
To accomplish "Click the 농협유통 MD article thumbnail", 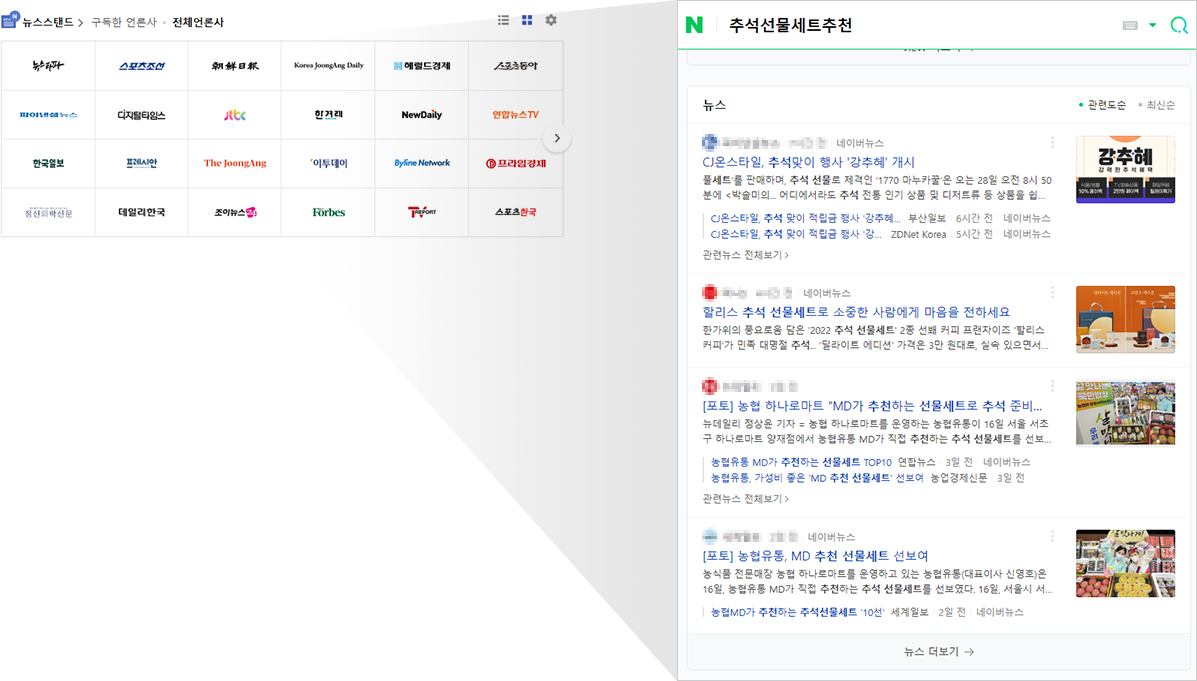I will 1125,563.
